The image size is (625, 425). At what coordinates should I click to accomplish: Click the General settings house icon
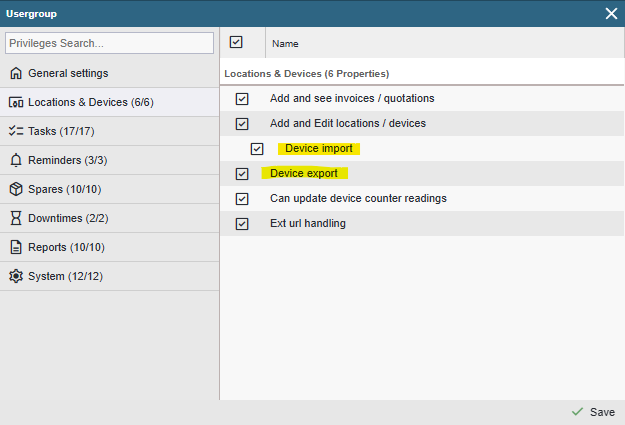coord(16,73)
